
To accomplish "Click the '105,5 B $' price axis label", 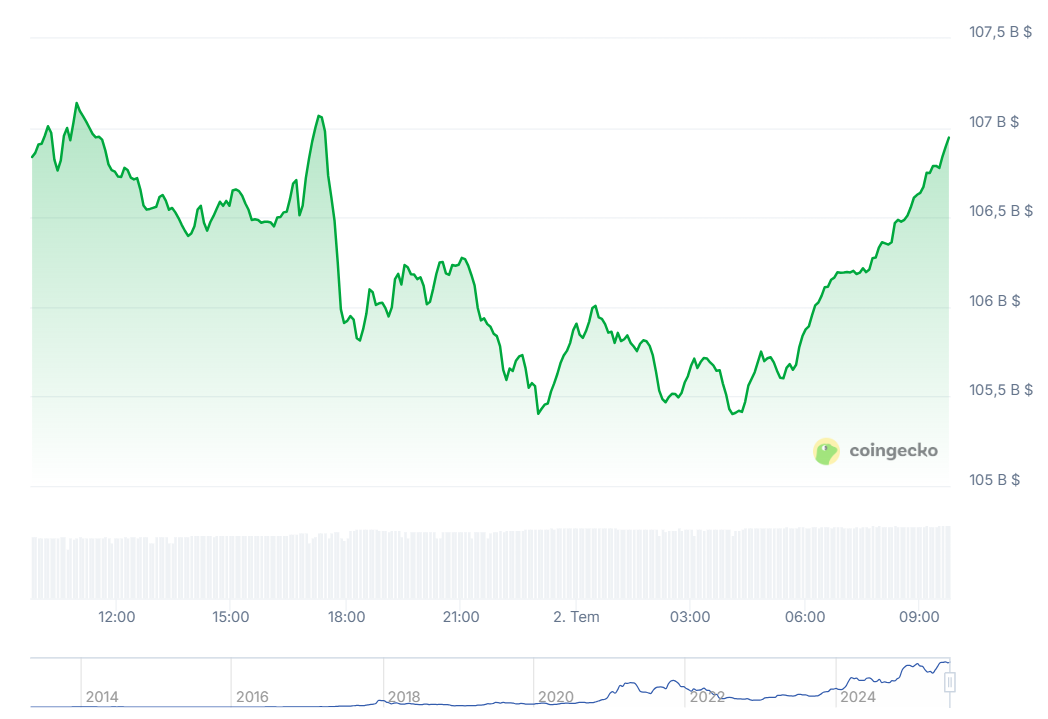I will click(1001, 390).
